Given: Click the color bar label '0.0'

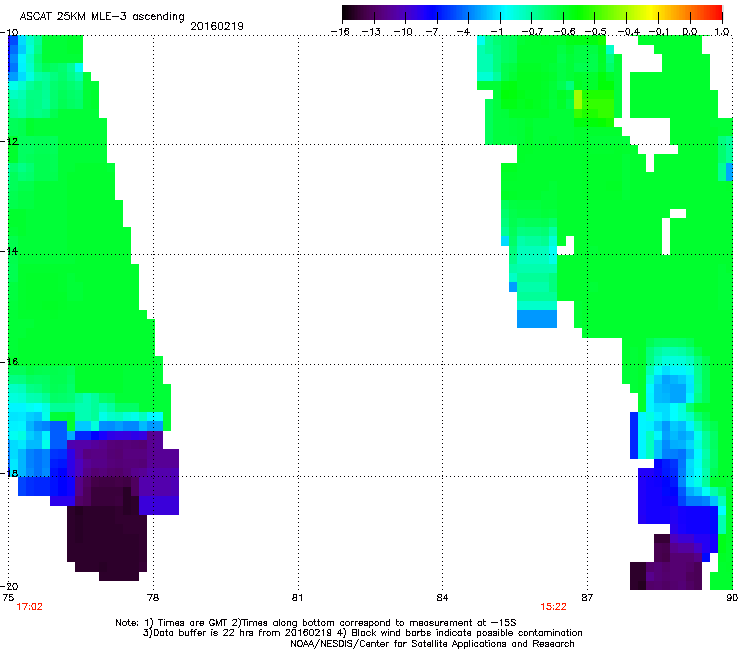Looking at the screenshot, I should click(690, 32).
